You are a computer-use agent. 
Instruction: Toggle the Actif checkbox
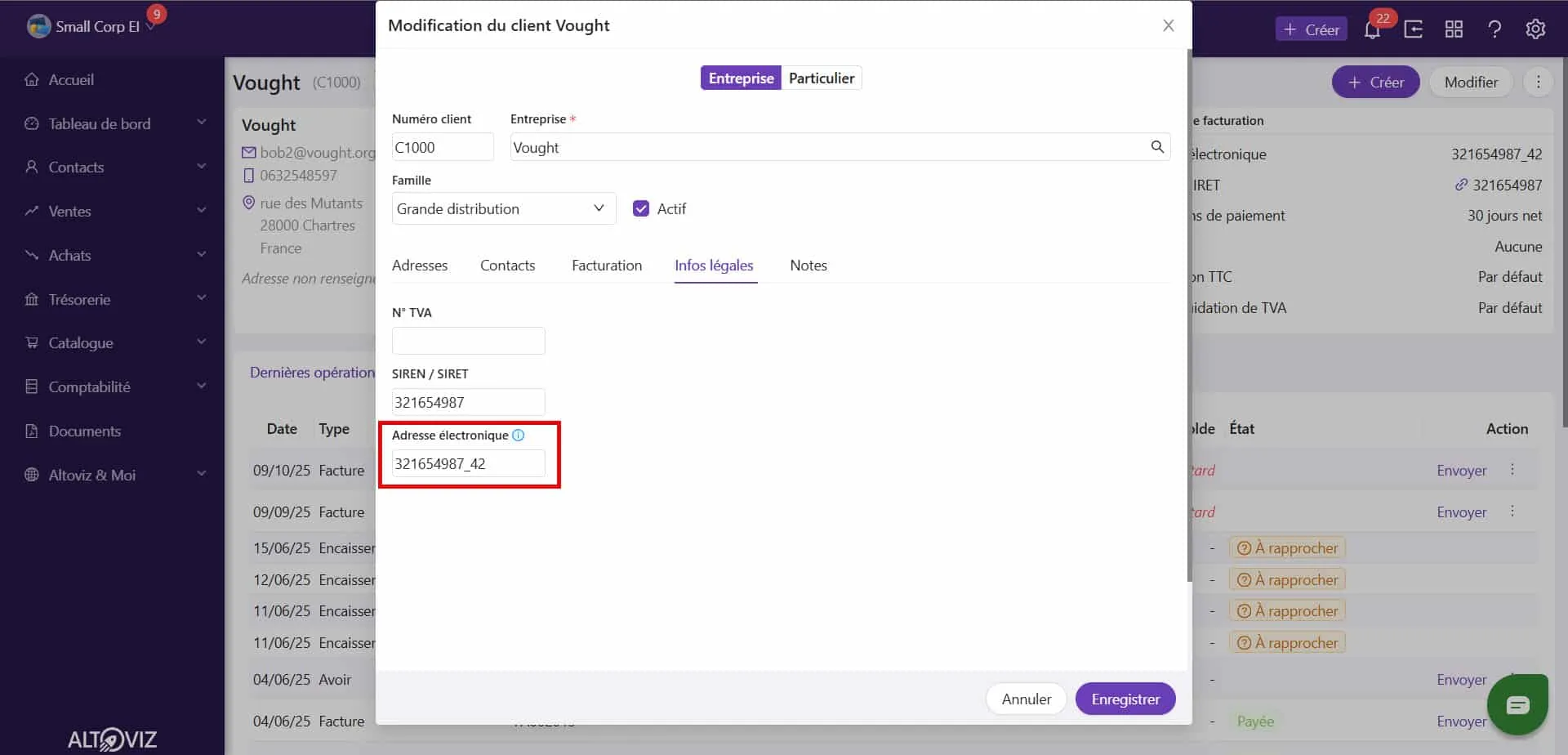click(641, 208)
